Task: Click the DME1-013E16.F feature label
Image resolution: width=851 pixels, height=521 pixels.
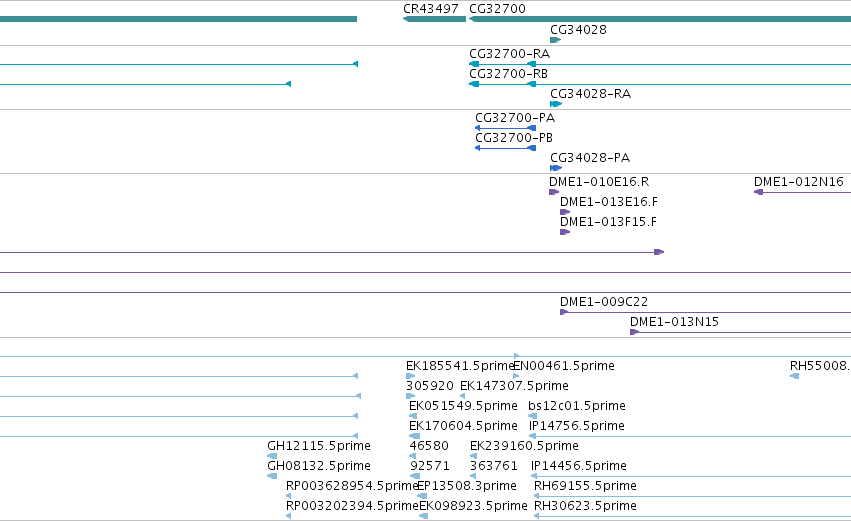Action: click(x=608, y=202)
